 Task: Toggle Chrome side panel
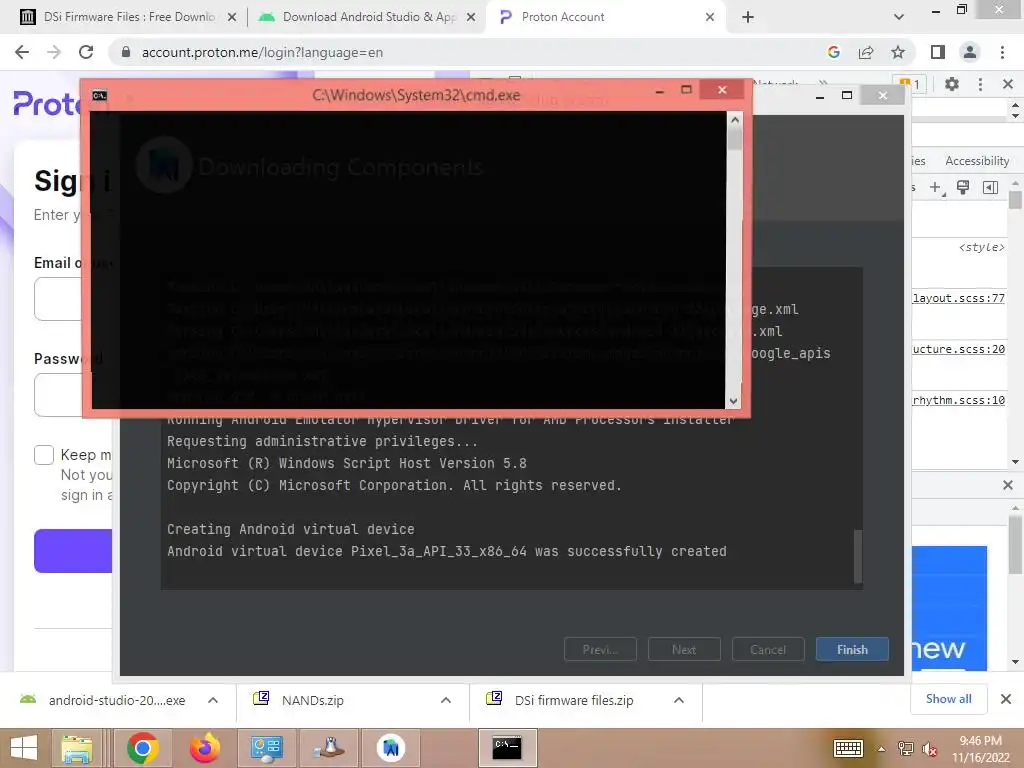click(x=938, y=52)
